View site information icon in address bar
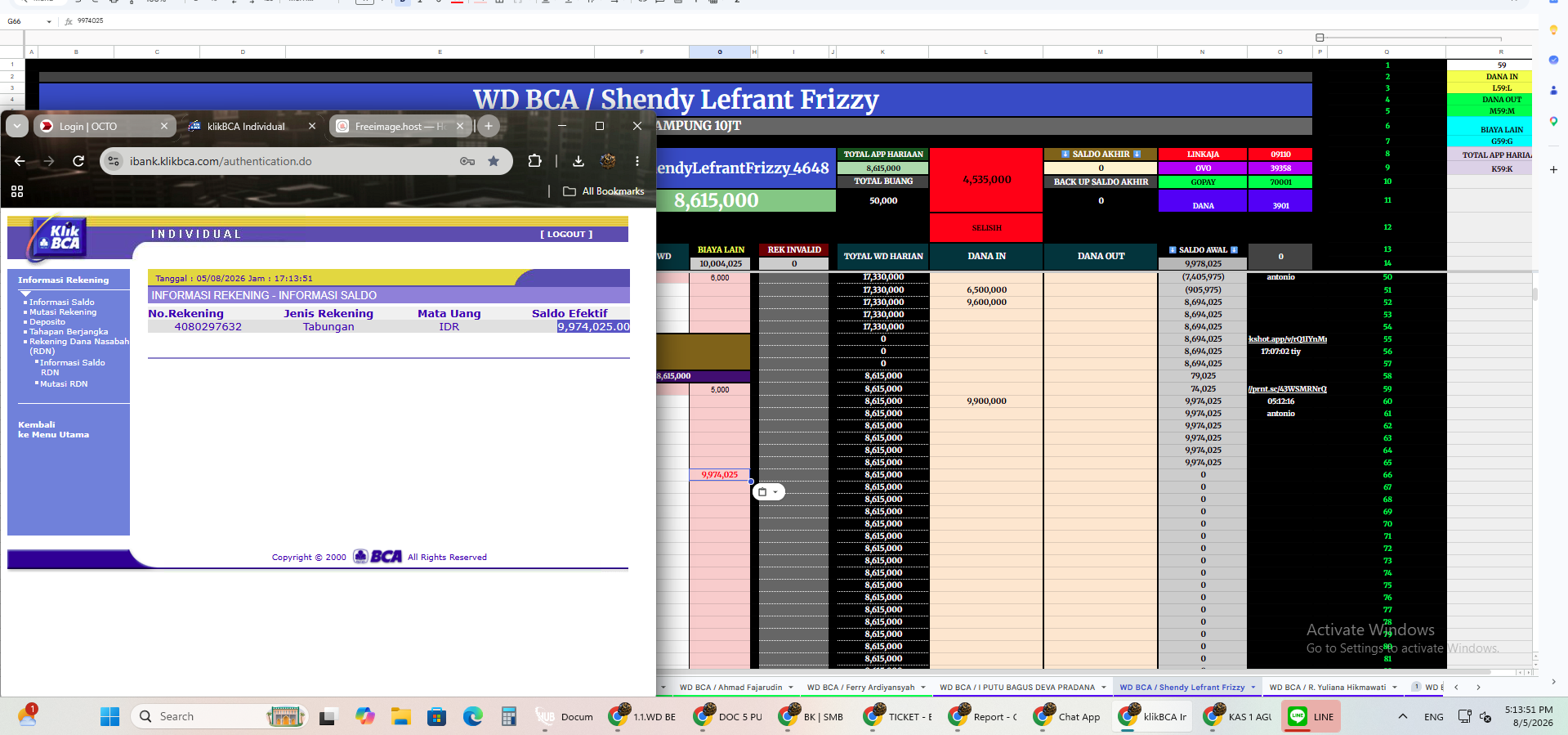Image resolution: width=1568 pixels, height=735 pixels. [x=114, y=161]
